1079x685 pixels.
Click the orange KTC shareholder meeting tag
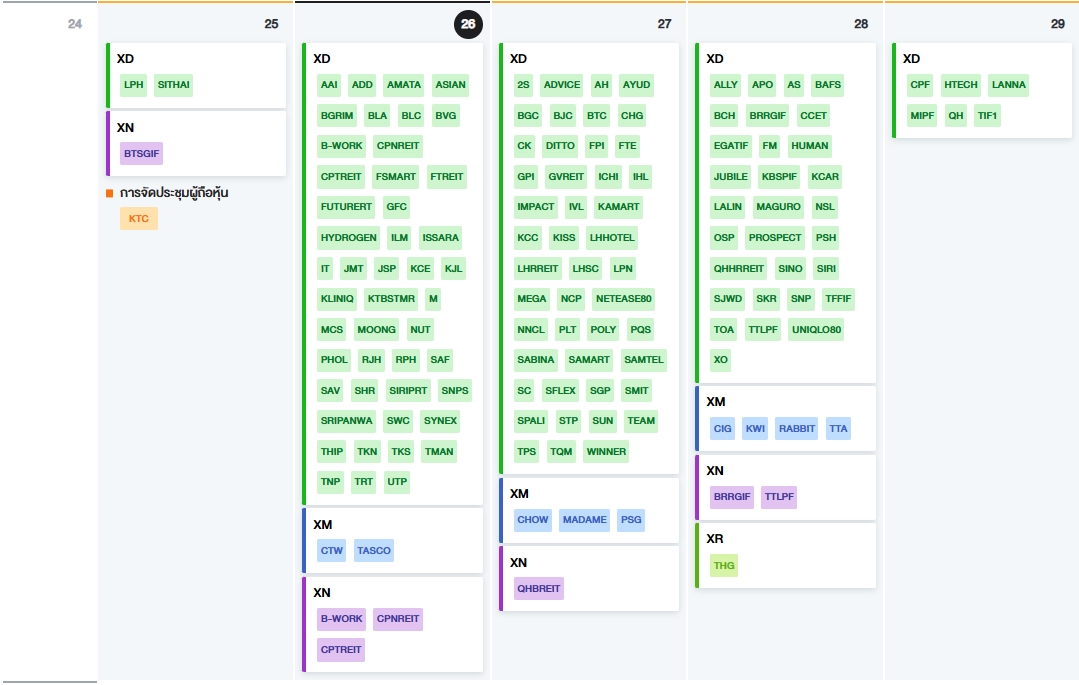coord(138,219)
